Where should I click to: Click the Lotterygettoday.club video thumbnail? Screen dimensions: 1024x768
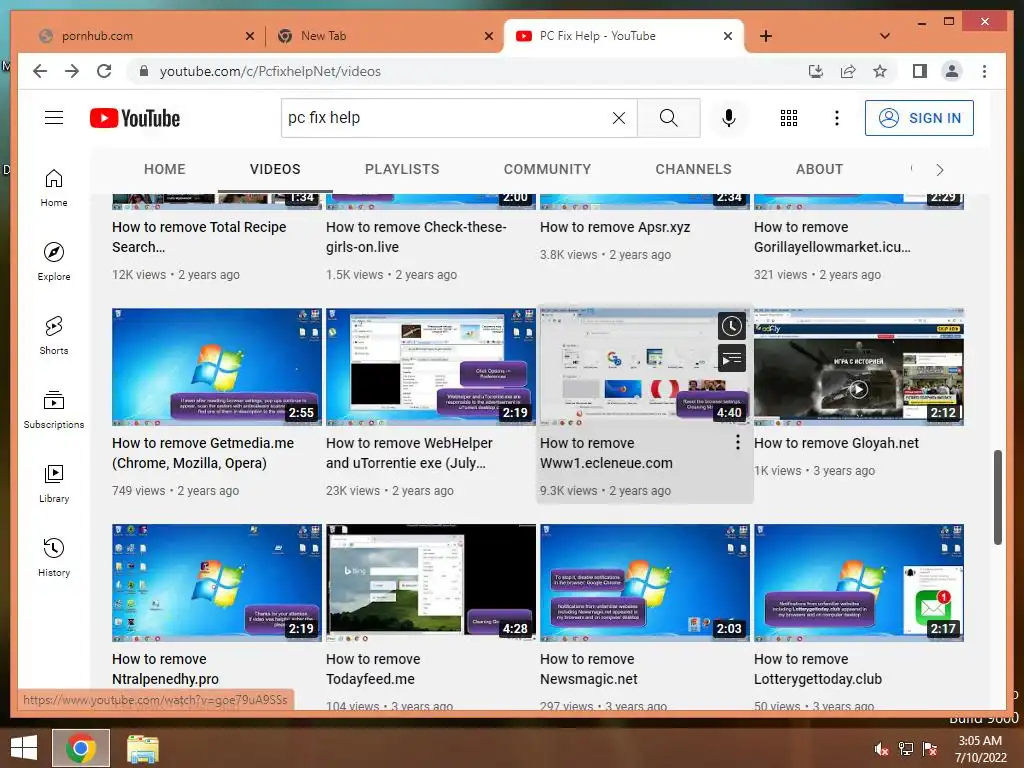pyautogui.click(x=859, y=583)
